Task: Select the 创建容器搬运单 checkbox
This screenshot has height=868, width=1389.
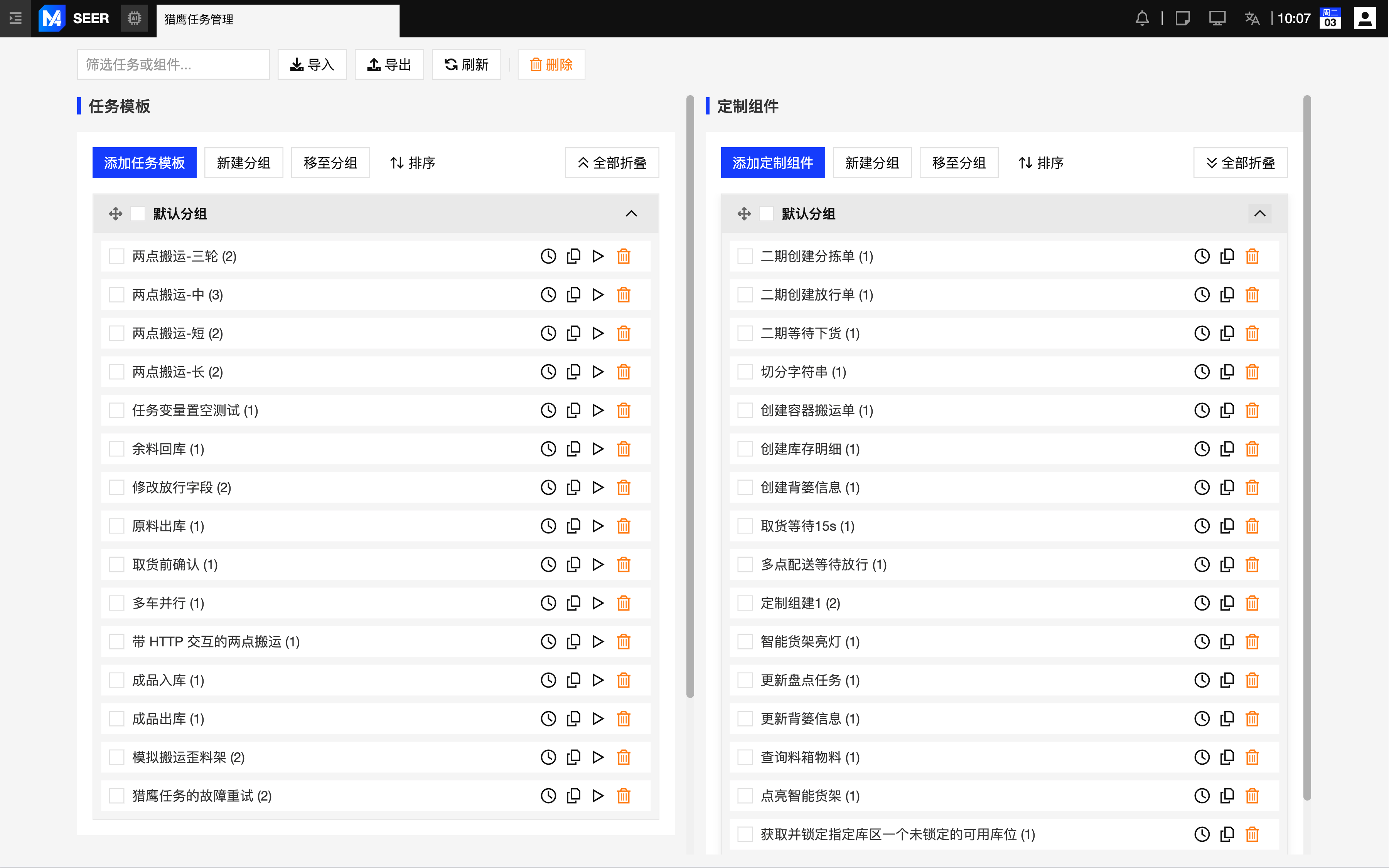Action: tap(745, 410)
